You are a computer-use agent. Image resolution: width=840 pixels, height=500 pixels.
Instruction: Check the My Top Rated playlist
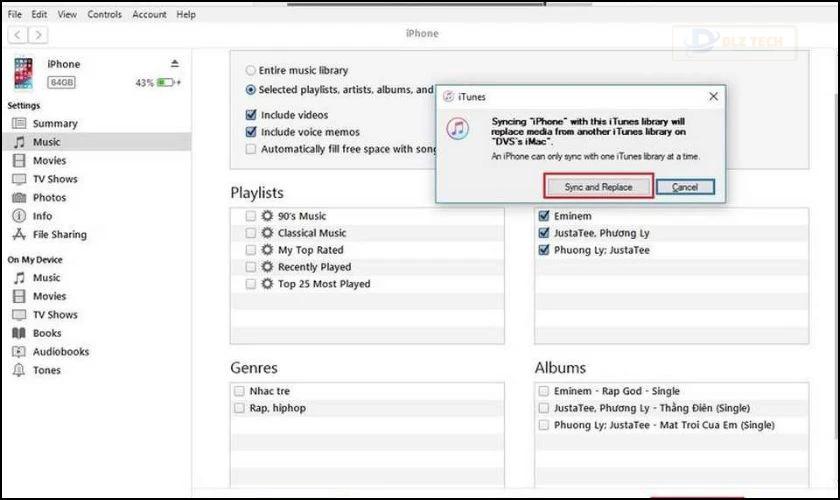point(251,250)
